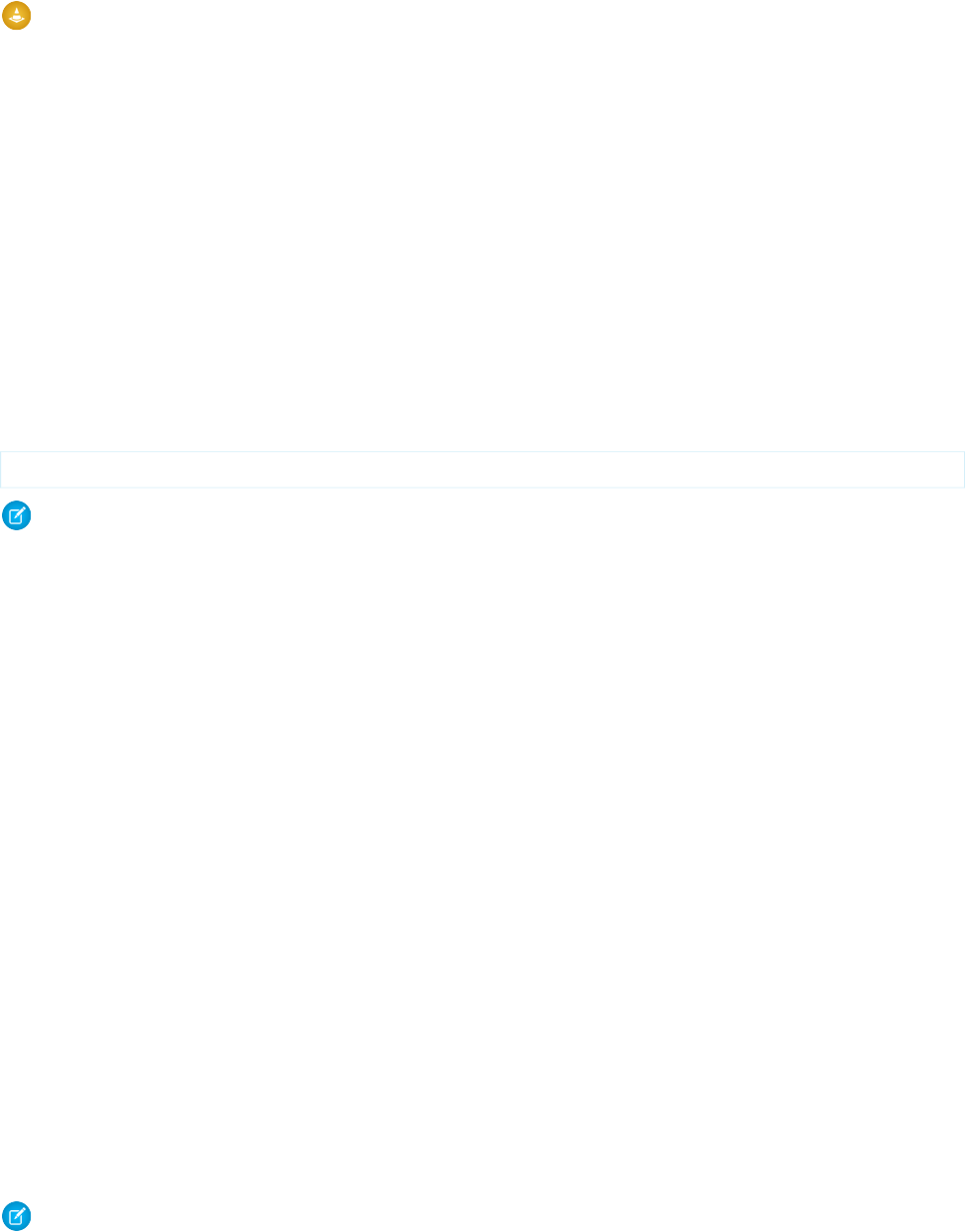Click the blue note icon below the empty box
Image resolution: width=965 pixels, height=1232 pixels.
[x=16, y=516]
